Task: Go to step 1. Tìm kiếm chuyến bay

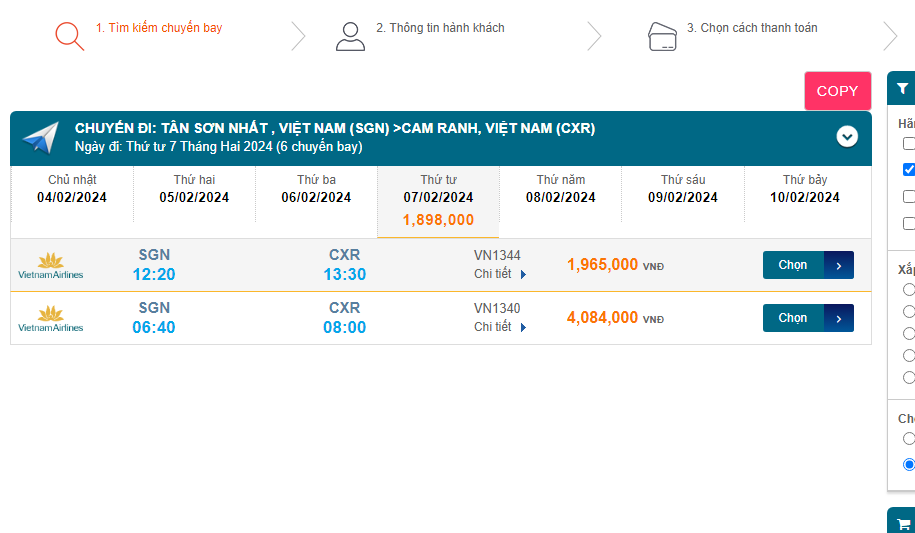Action: (159, 27)
